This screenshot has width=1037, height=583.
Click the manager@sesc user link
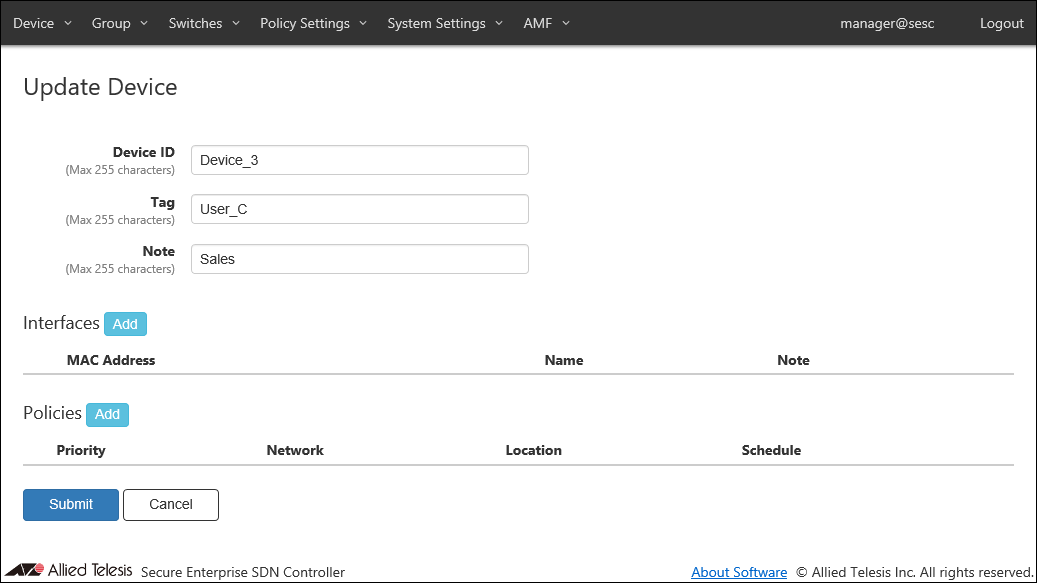click(x=887, y=23)
